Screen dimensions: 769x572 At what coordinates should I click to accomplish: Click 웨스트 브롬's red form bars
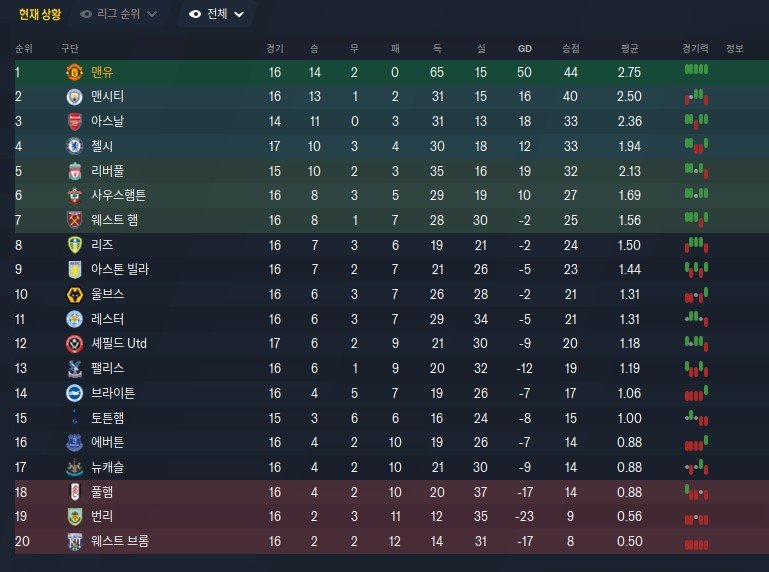click(x=696, y=545)
